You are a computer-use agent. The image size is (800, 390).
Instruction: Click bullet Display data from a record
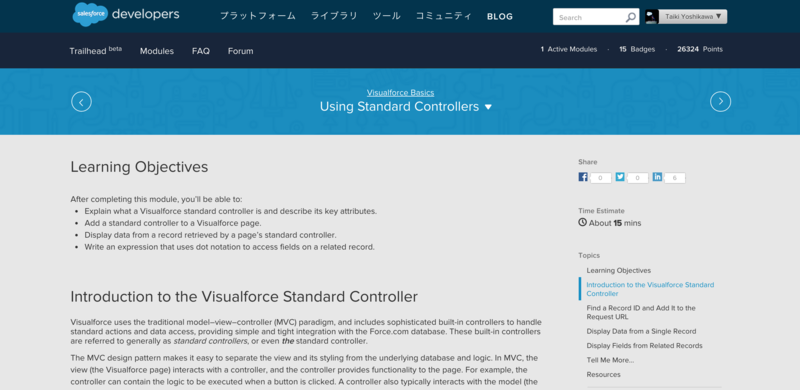click(211, 235)
